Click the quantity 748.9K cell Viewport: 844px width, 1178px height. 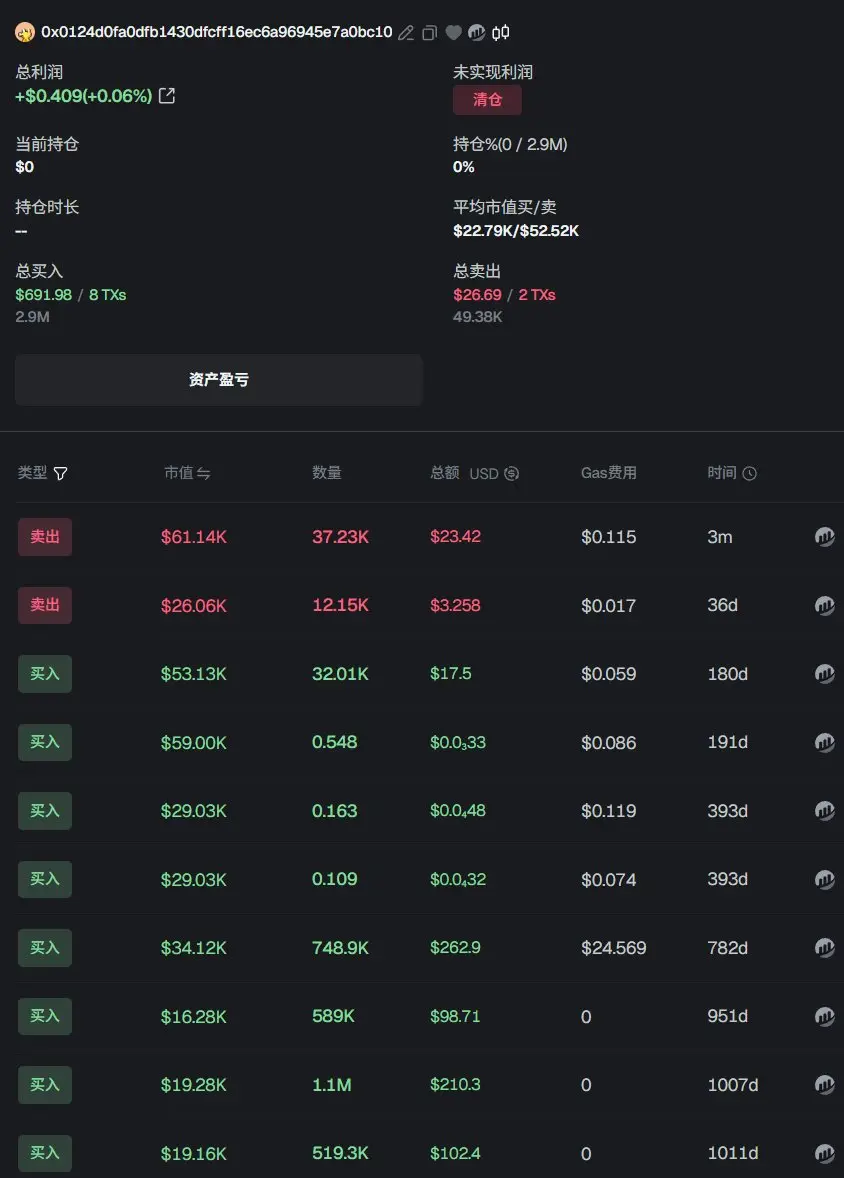click(340, 947)
